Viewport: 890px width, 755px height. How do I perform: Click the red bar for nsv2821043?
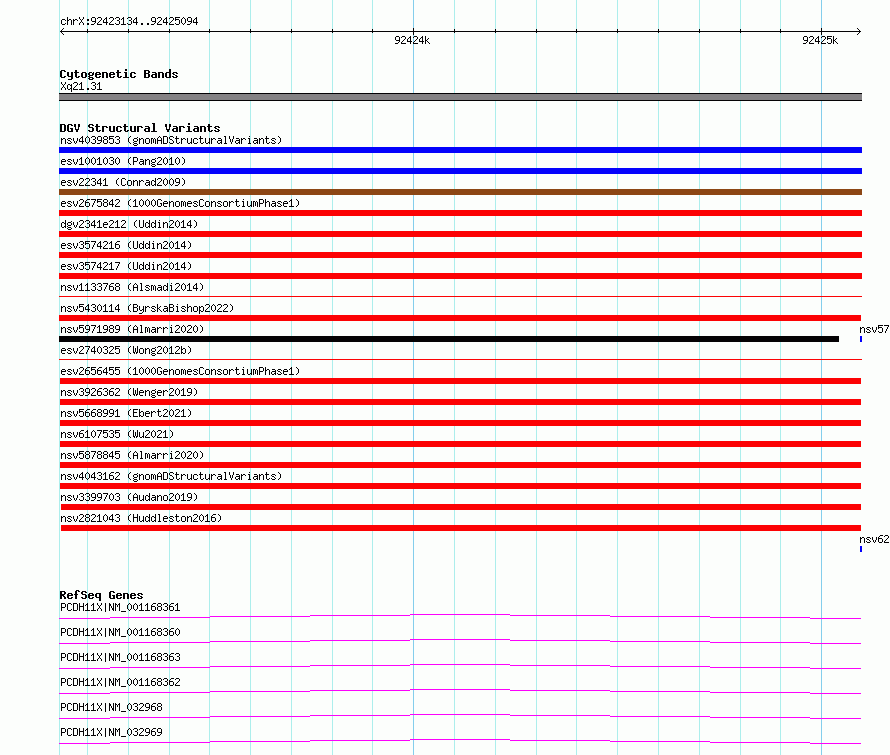click(460, 528)
